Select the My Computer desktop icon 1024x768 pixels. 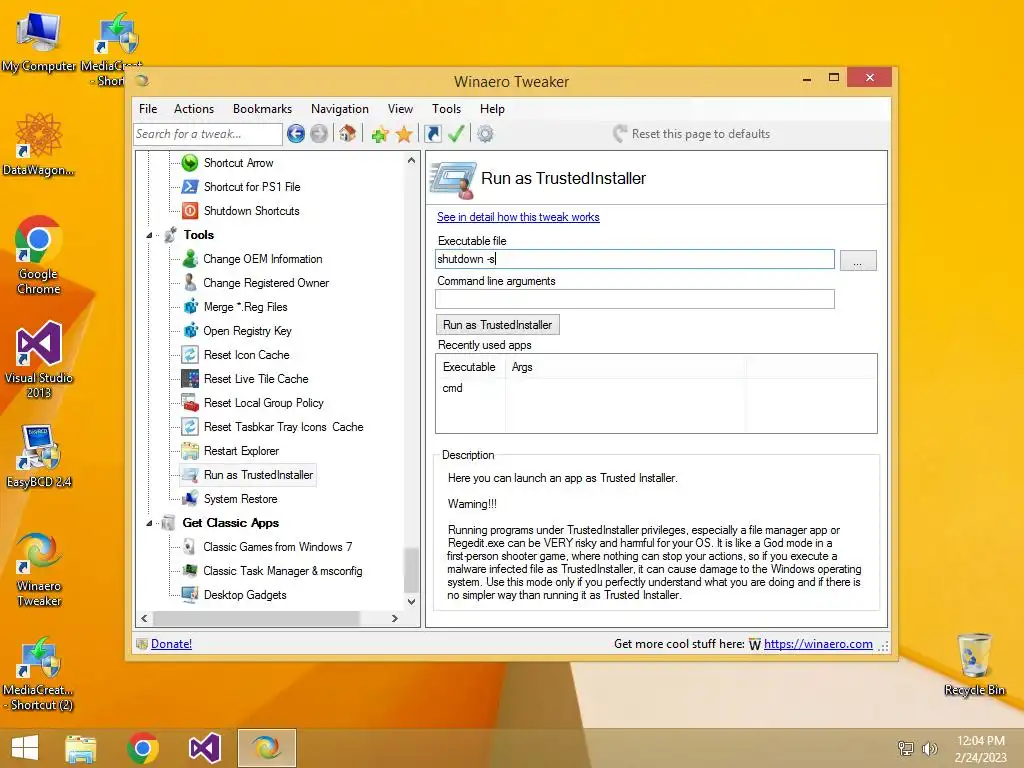39,42
